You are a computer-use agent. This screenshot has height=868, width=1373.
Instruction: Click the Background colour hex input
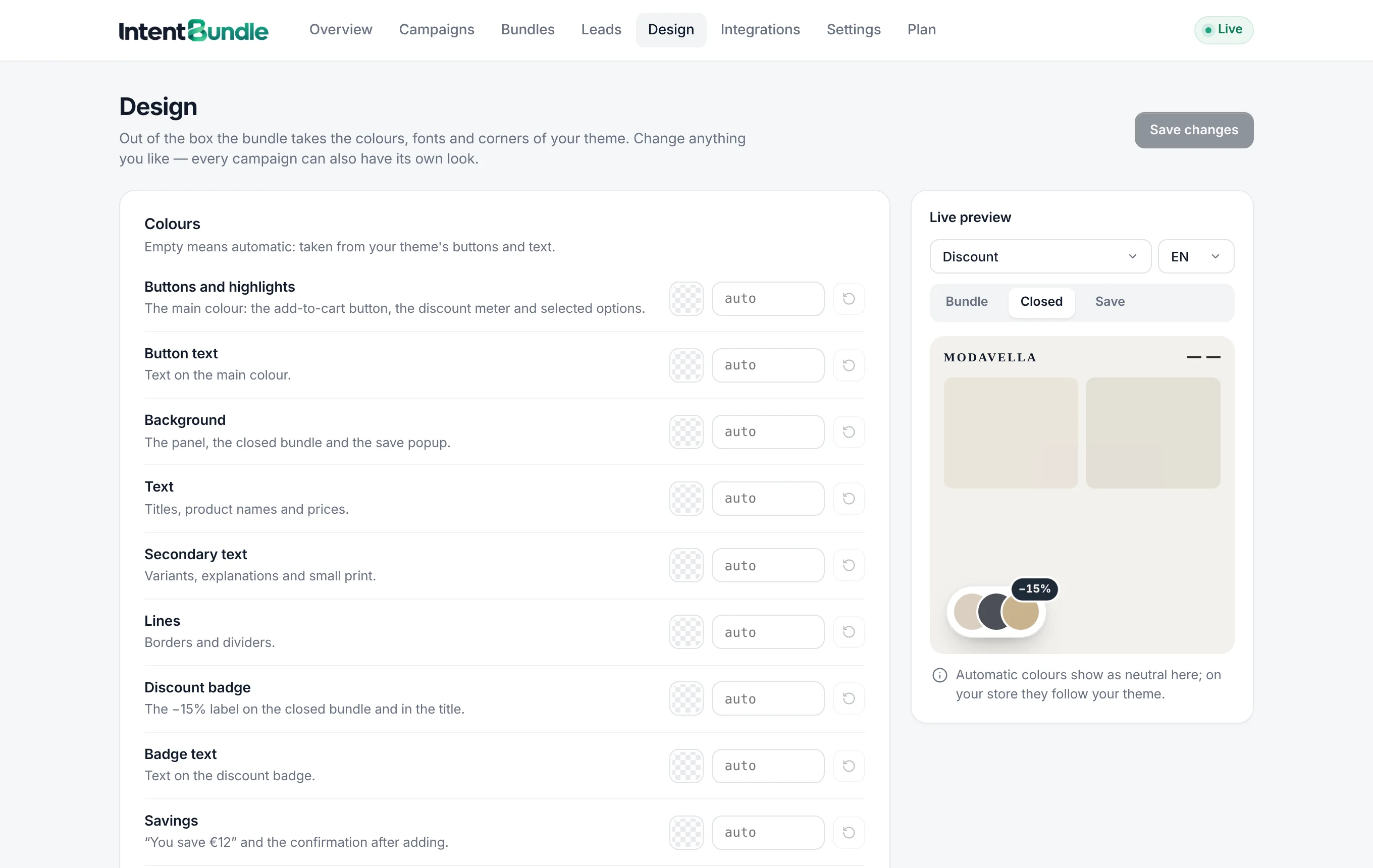767,432
